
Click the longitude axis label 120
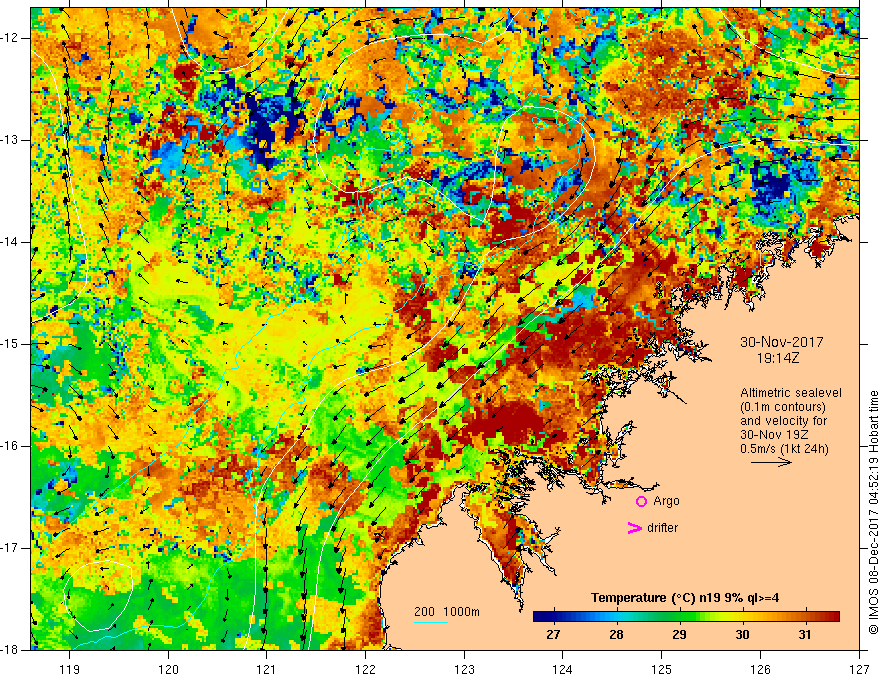[168, 669]
